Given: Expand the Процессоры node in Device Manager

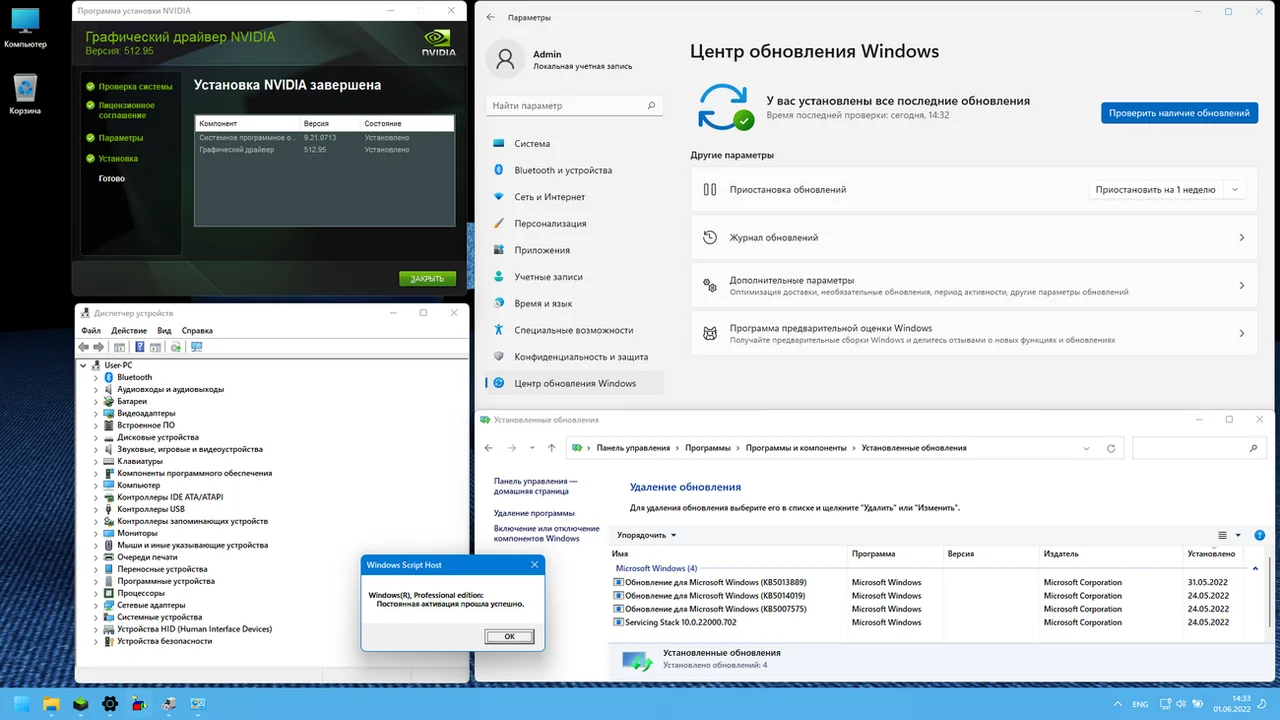Looking at the screenshot, I should coord(96,593).
